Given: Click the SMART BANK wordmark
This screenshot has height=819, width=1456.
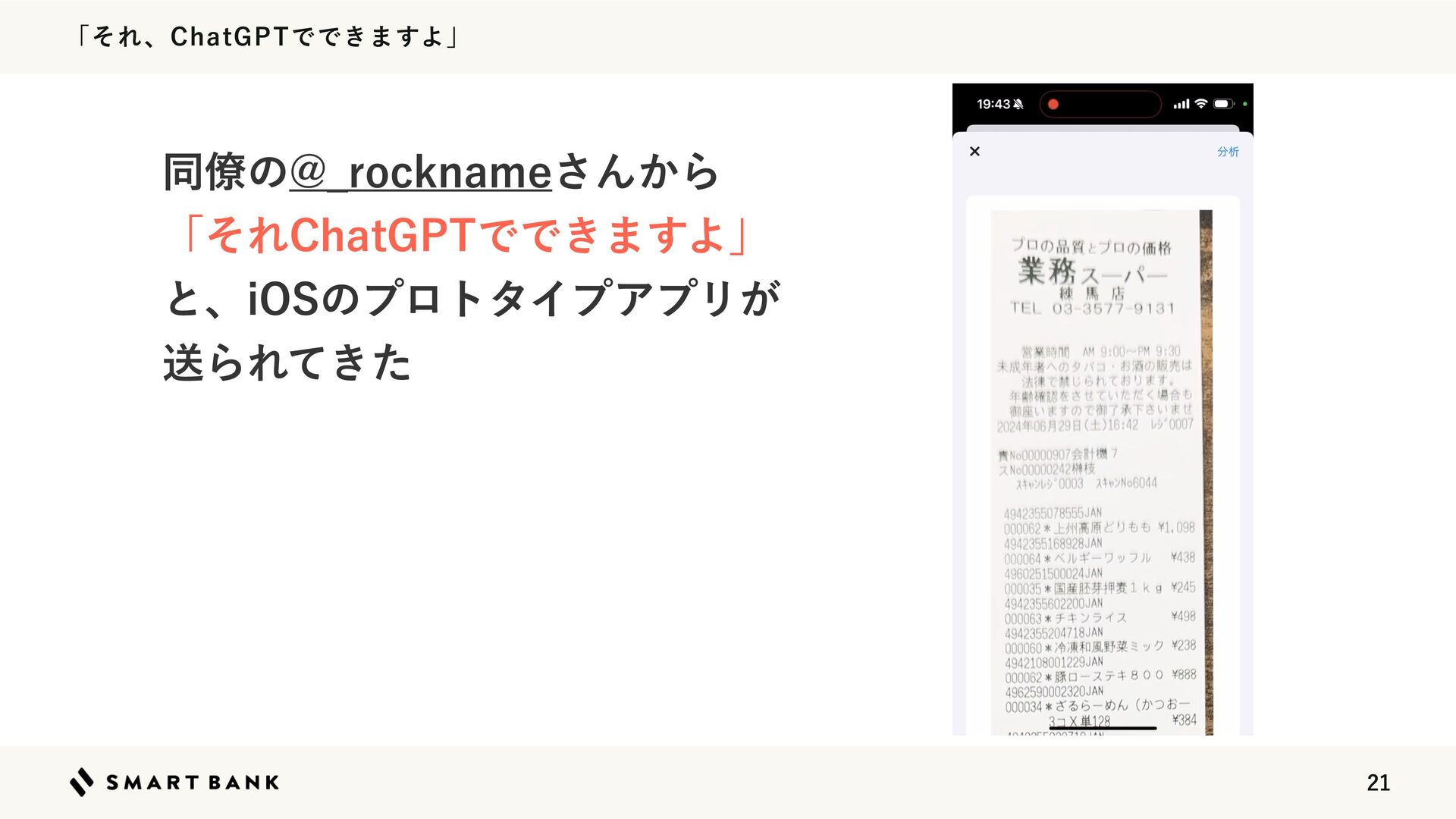Looking at the screenshot, I should (193, 783).
